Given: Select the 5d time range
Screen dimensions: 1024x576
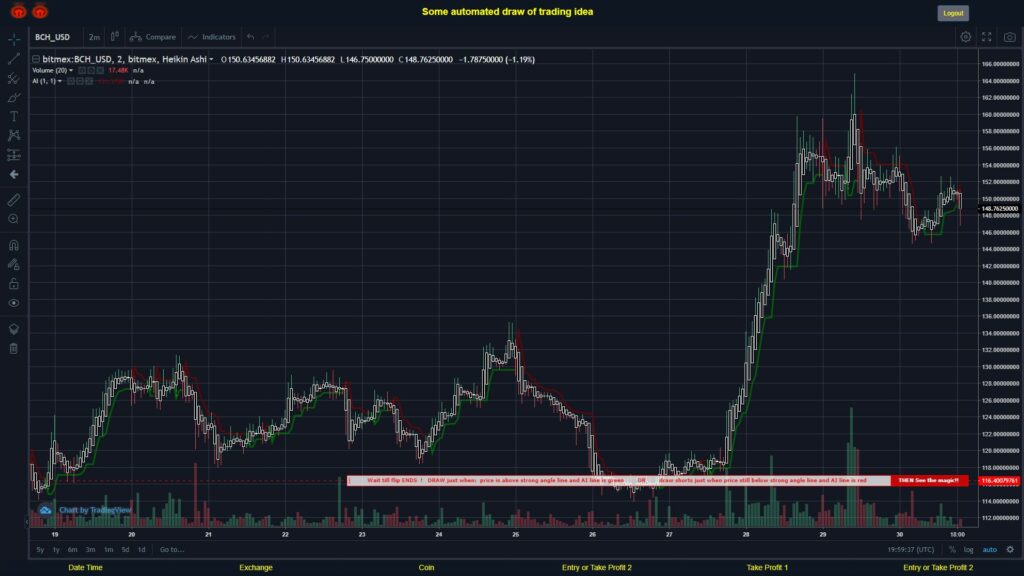Looking at the screenshot, I should click(125, 550).
